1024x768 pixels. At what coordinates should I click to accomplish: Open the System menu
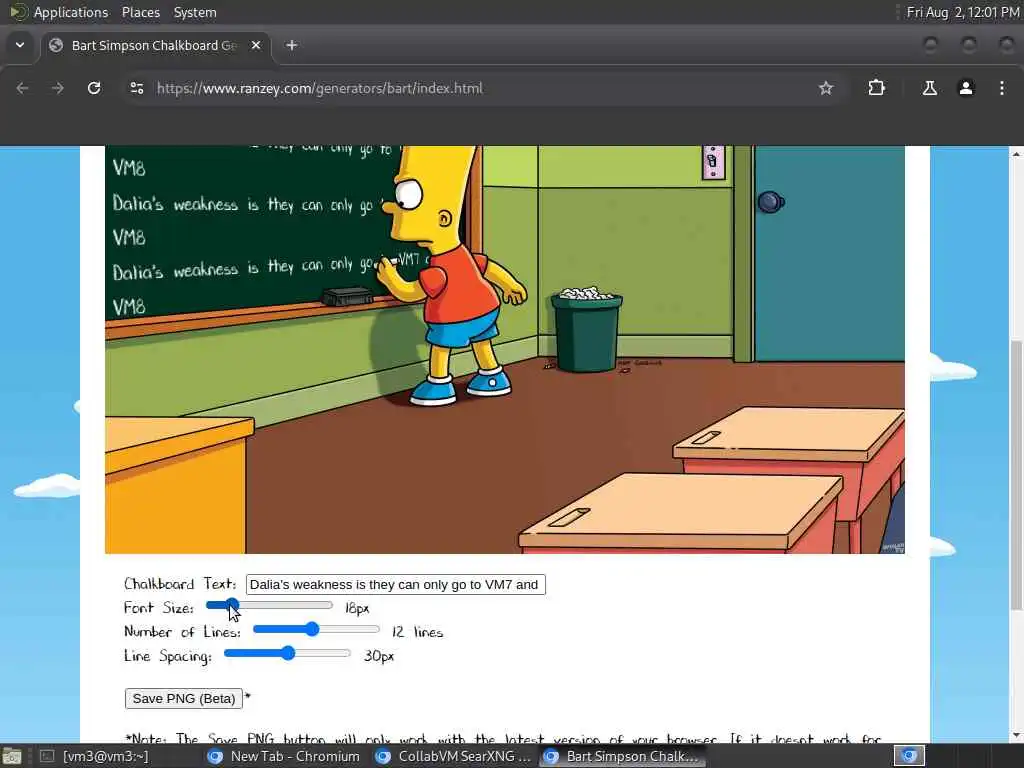[195, 12]
